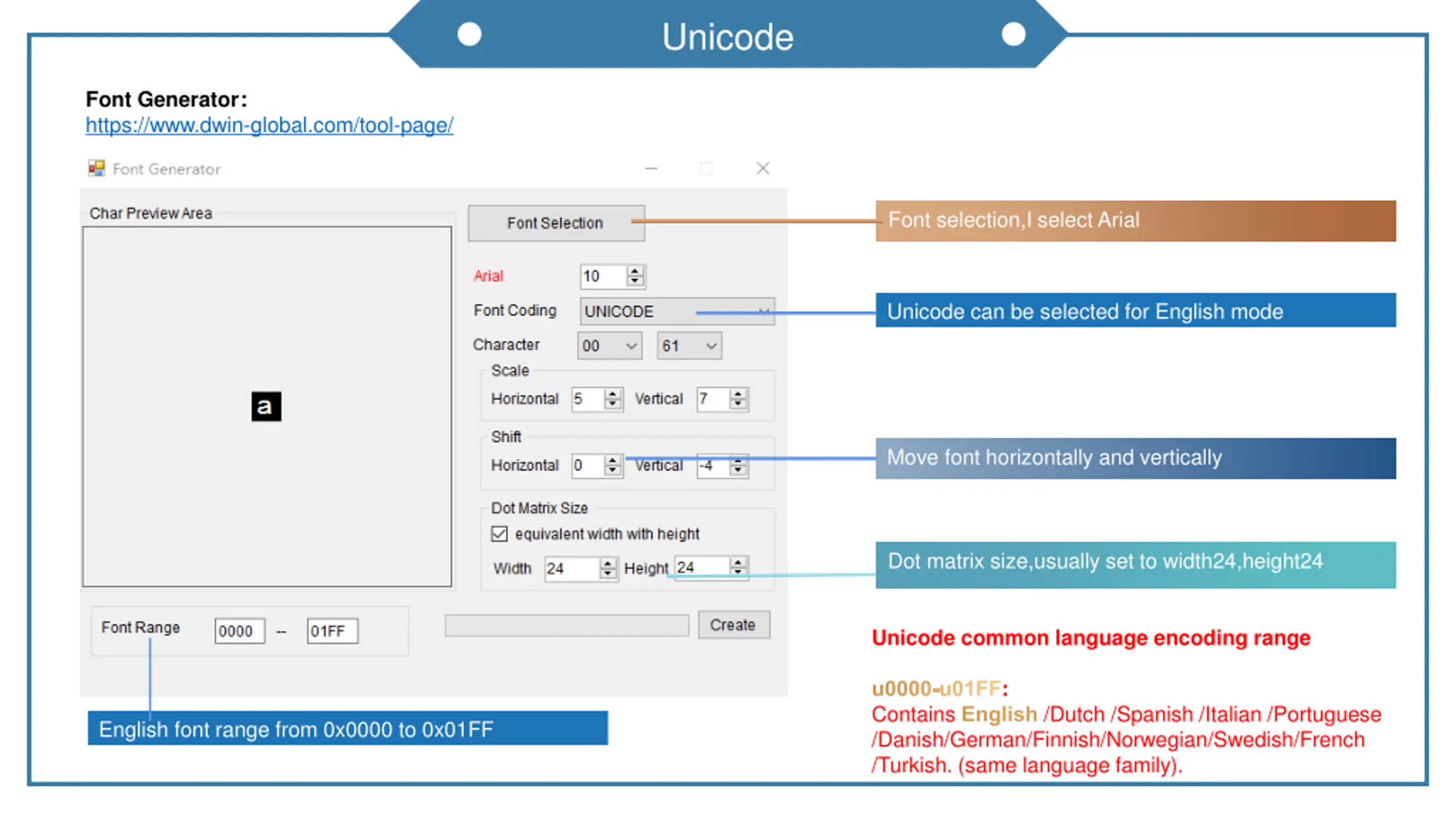Image resolution: width=1456 pixels, height=819 pixels.
Task: Click the Shift Horizontal input showing 0
Action: tap(588, 465)
